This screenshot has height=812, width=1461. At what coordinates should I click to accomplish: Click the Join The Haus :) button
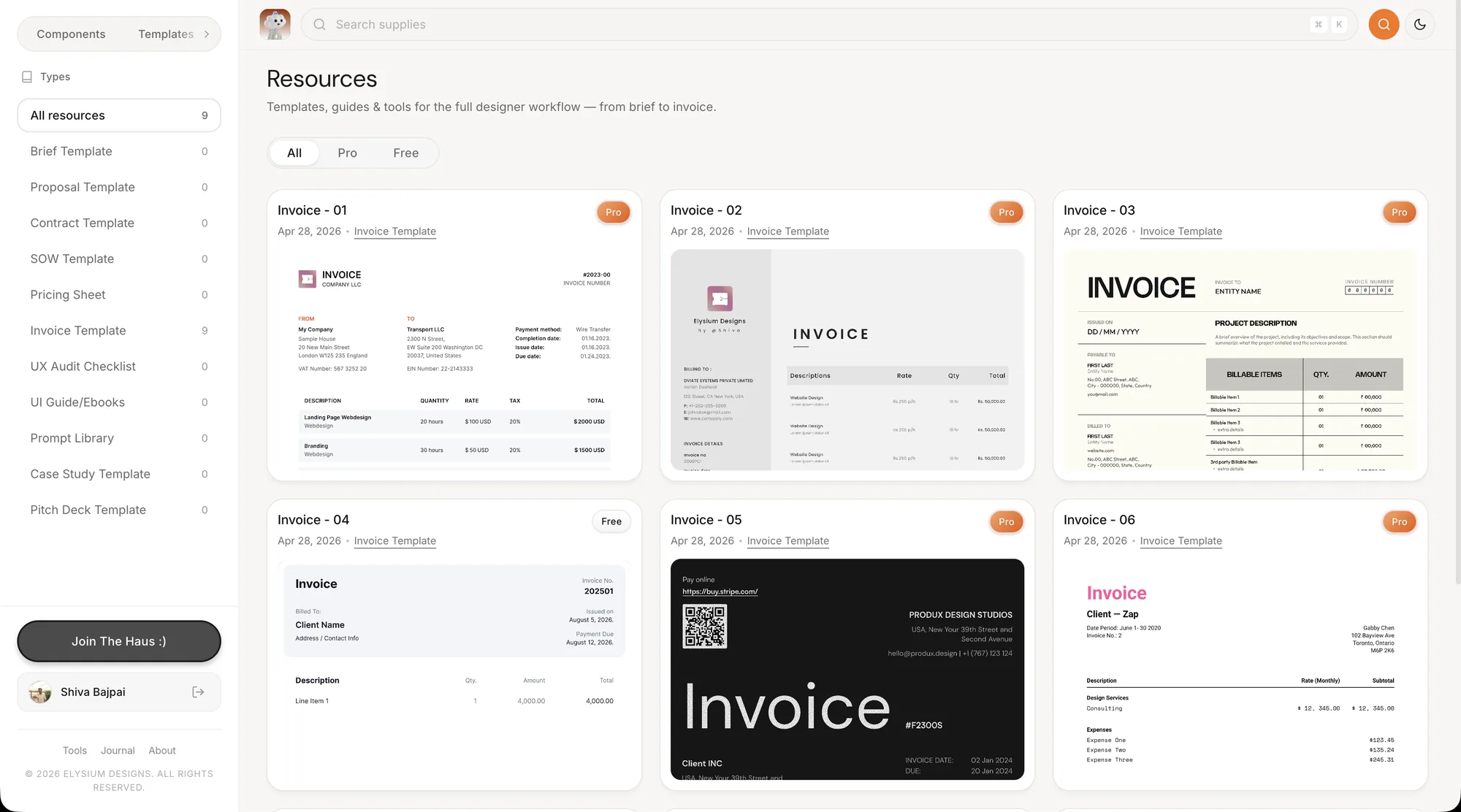[x=119, y=641]
